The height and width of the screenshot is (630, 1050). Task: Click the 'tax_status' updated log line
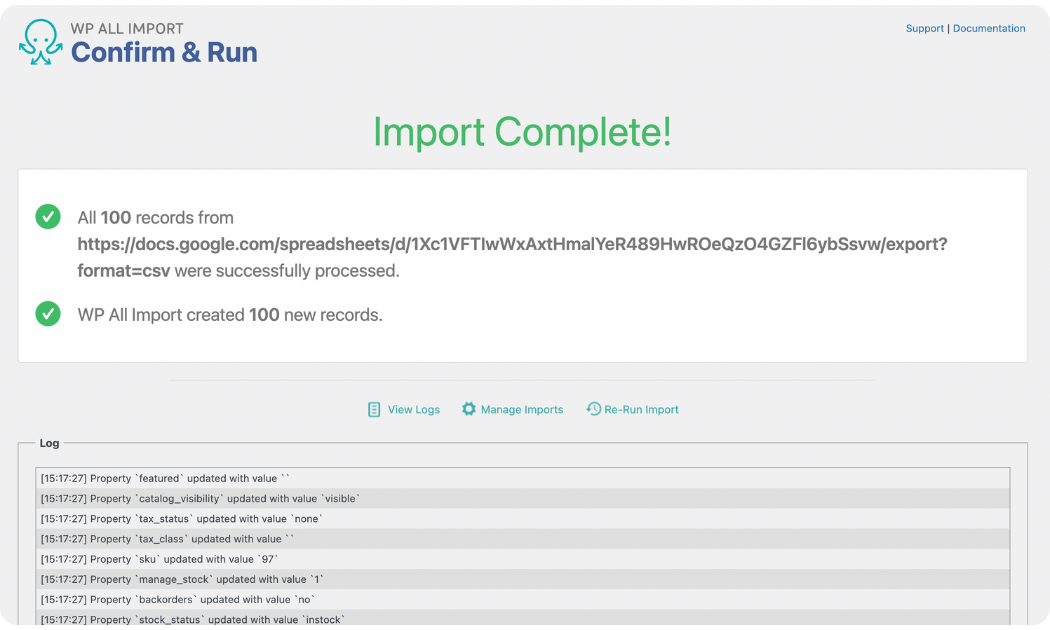(181, 519)
